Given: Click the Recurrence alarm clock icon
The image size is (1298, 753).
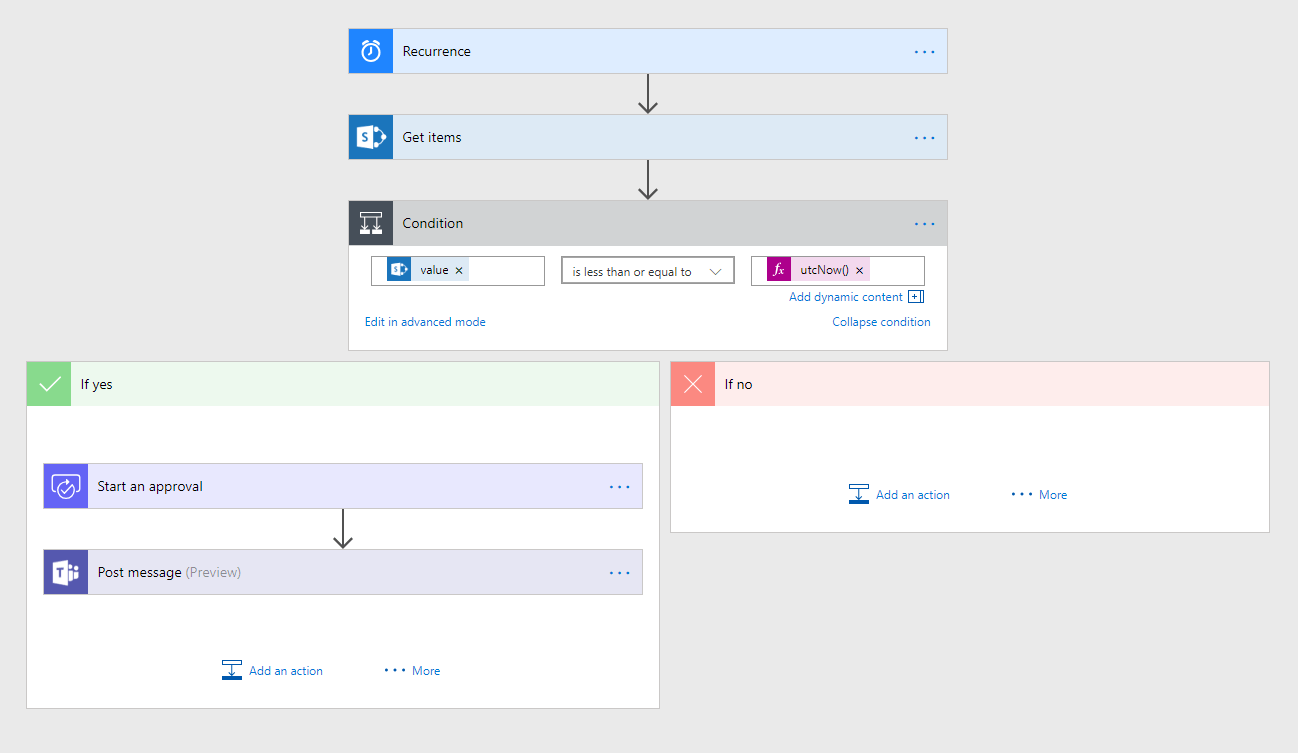Looking at the screenshot, I should point(371,51).
